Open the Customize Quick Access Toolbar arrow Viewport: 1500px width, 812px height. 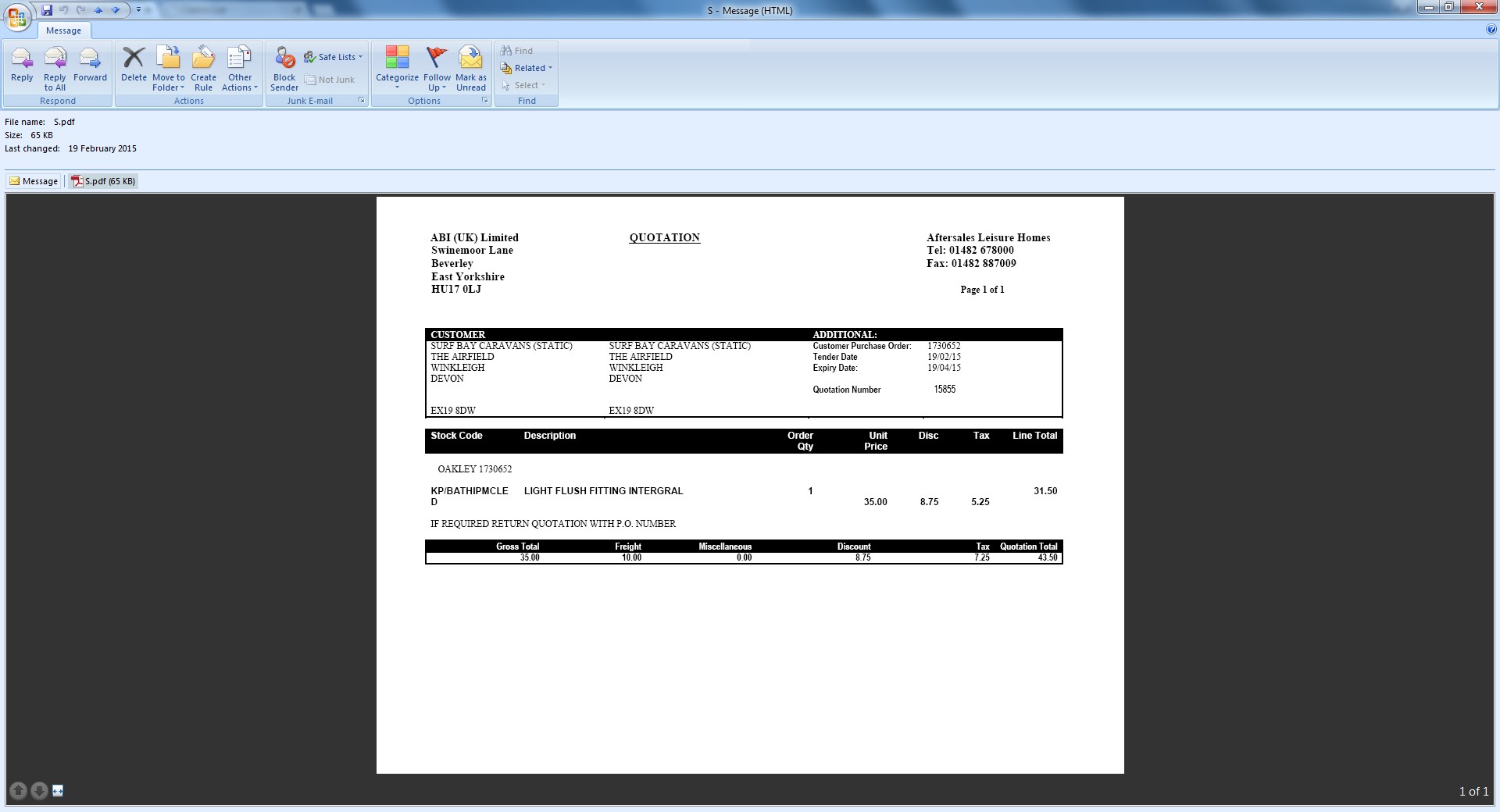[139, 10]
